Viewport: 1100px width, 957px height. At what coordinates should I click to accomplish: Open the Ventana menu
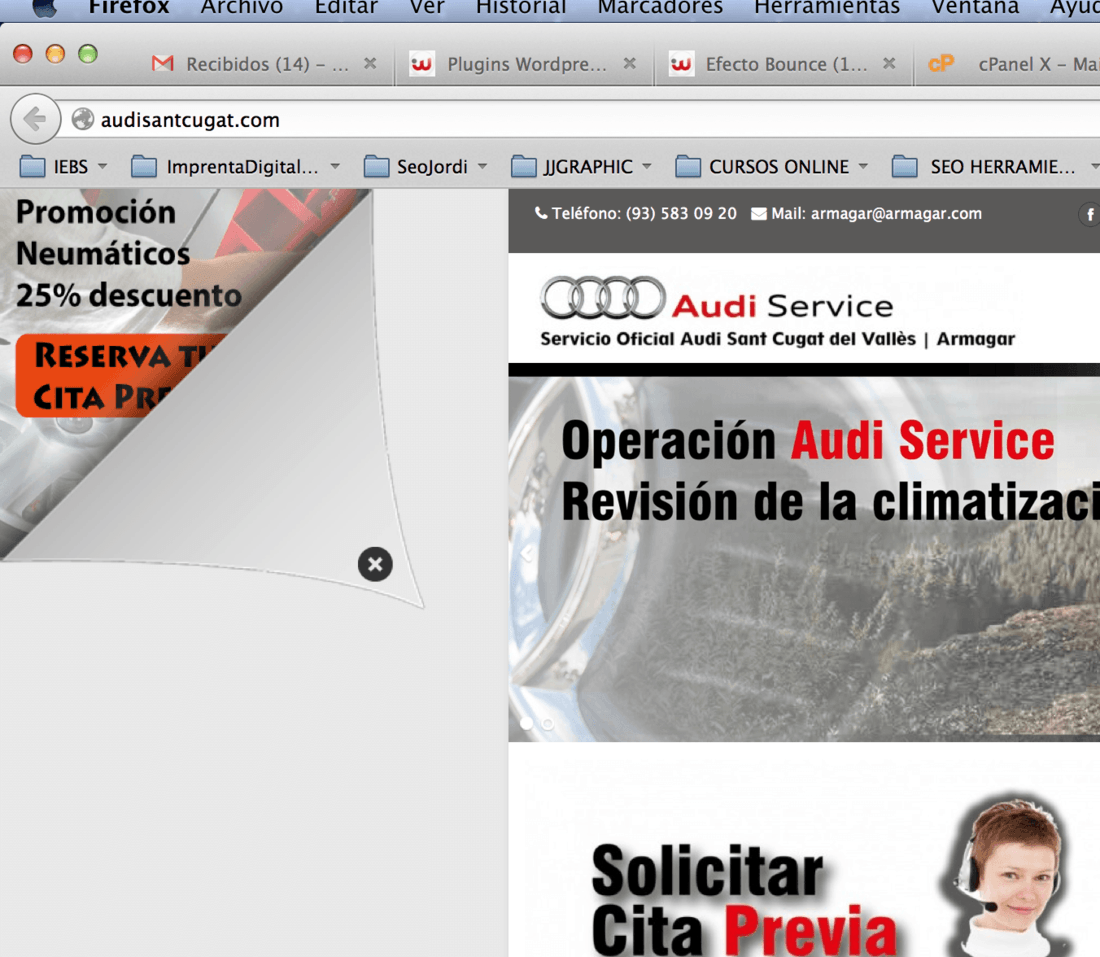click(x=975, y=8)
